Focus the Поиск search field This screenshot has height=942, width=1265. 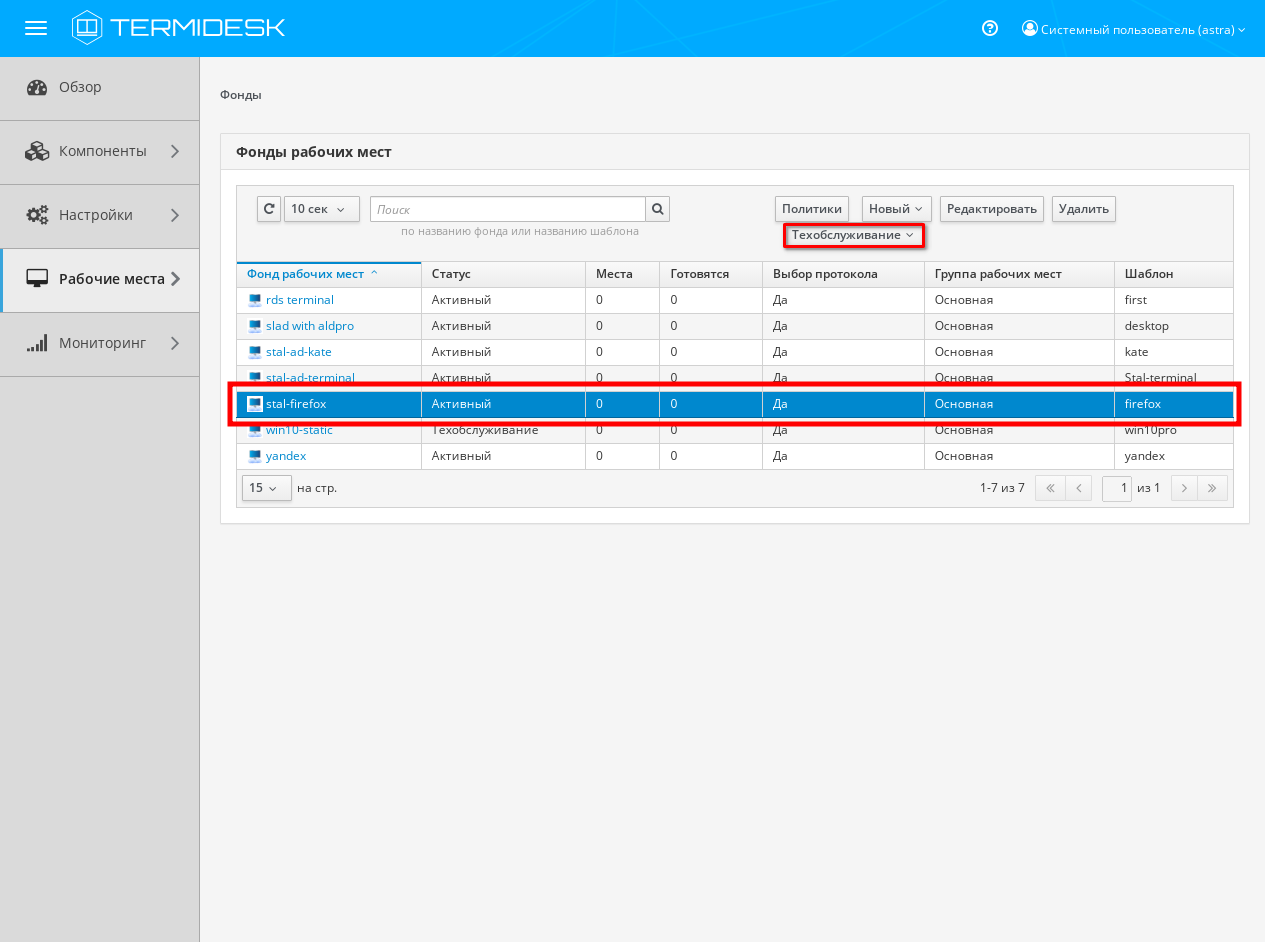(x=508, y=209)
